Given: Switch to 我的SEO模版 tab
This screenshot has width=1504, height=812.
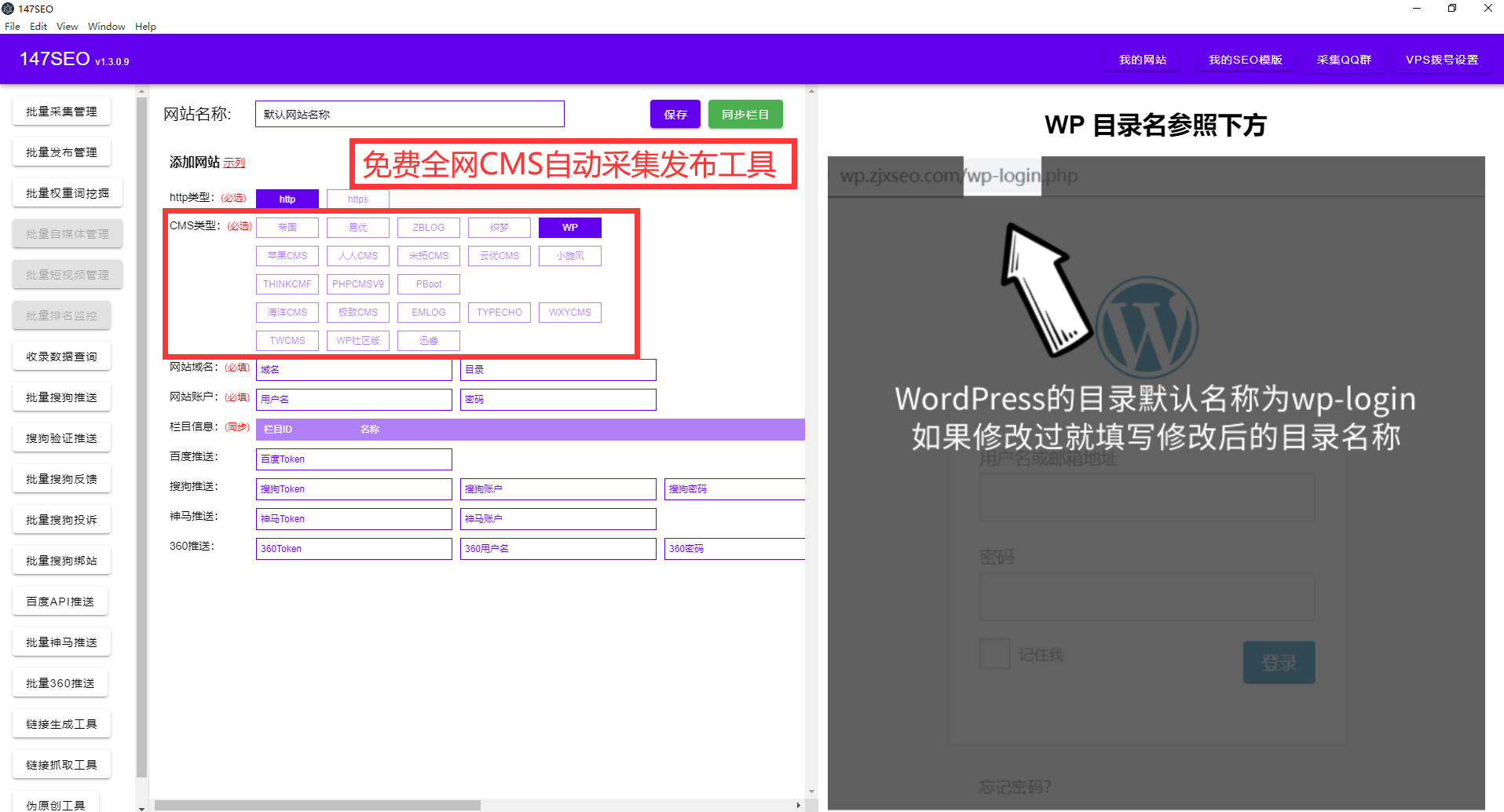Looking at the screenshot, I should click(1244, 59).
